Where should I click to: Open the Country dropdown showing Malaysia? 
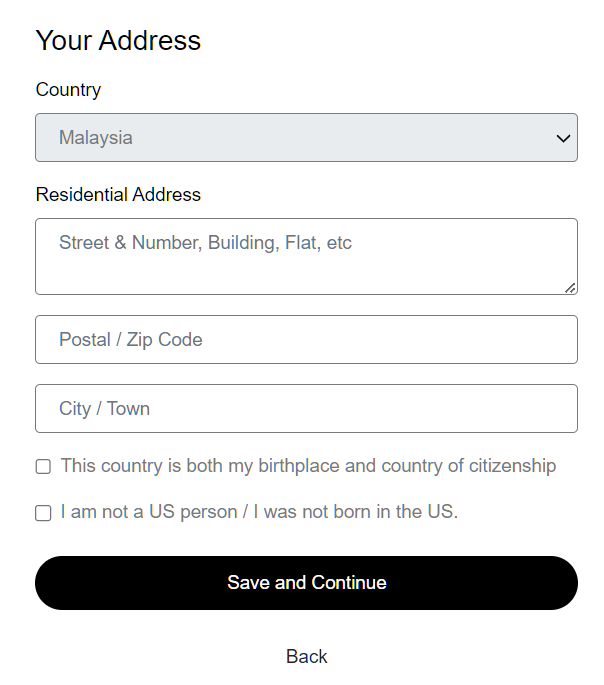[x=306, y=138]
